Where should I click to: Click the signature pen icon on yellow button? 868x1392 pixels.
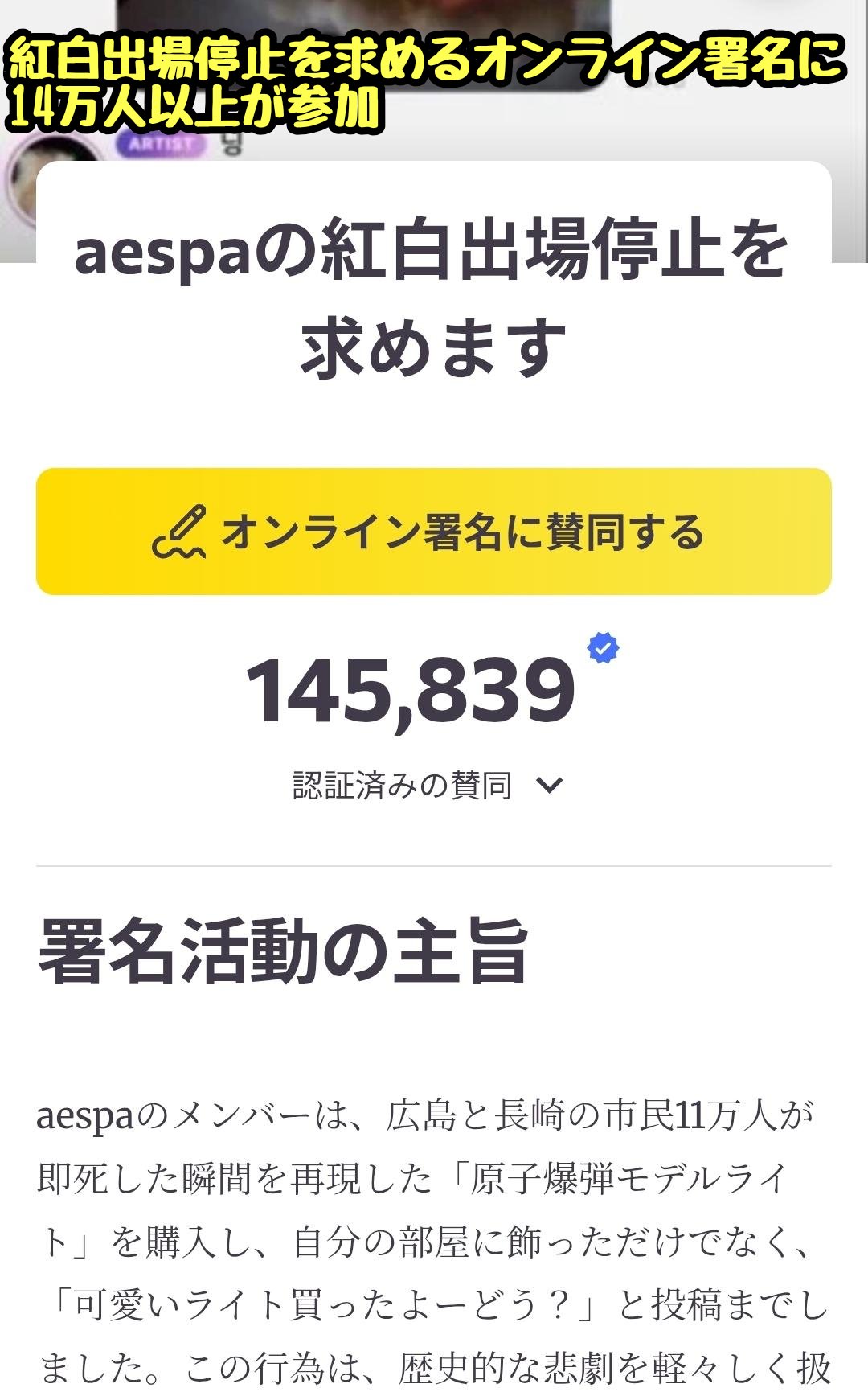point(179,532)
